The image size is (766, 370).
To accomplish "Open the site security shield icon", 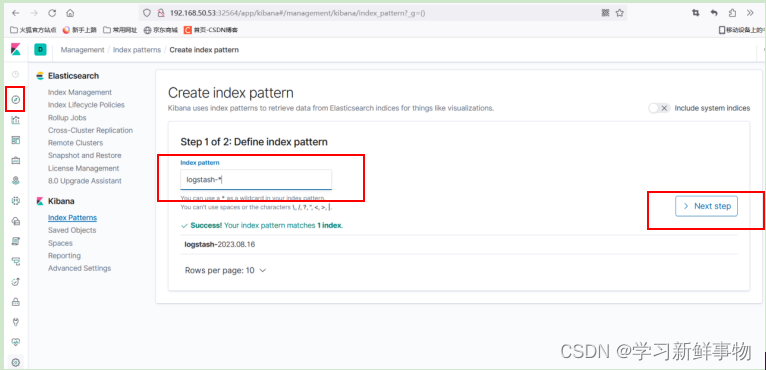I will tap(146, 13).
